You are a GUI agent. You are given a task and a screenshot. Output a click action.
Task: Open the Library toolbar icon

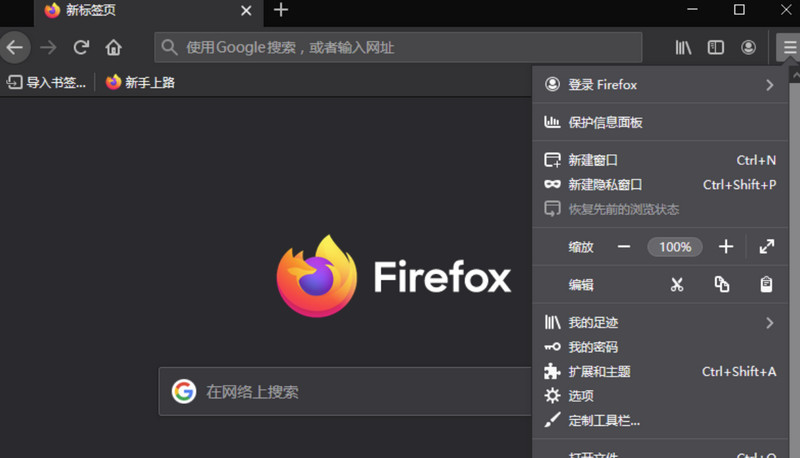point(683,47)
